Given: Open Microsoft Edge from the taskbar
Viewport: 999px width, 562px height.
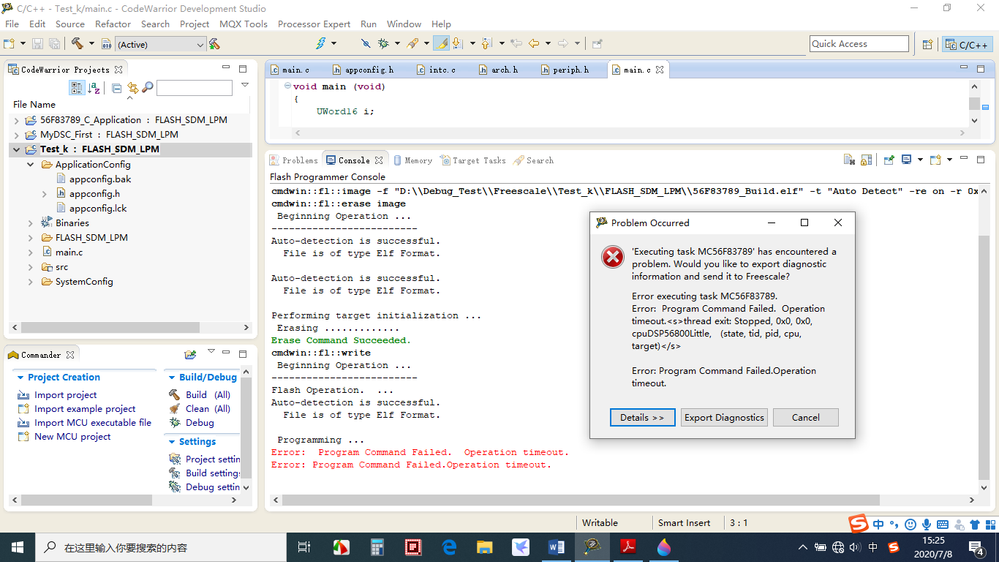Looking at the screenshot, I should click(449, 547).
